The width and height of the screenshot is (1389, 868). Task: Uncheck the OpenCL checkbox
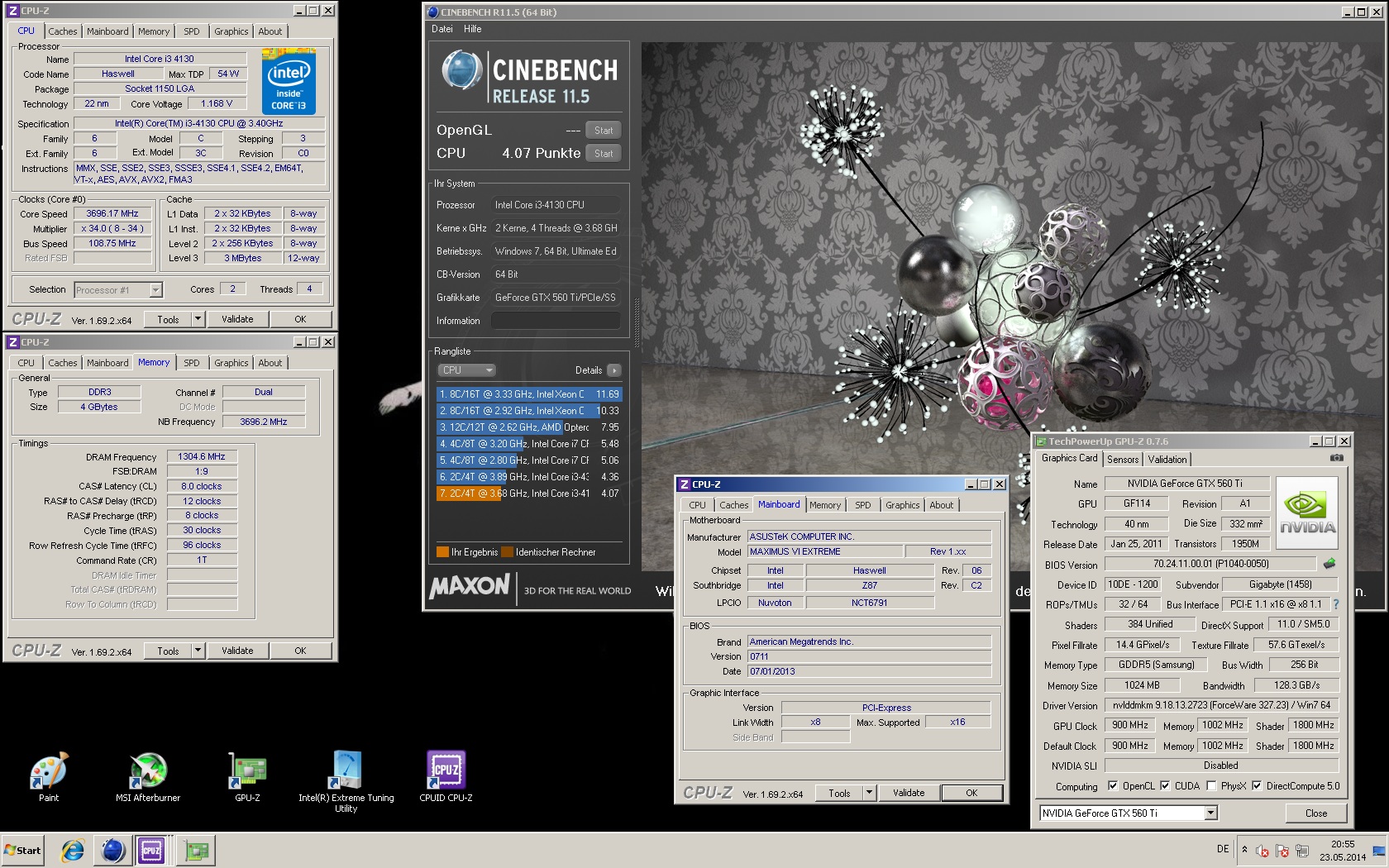1113,786
